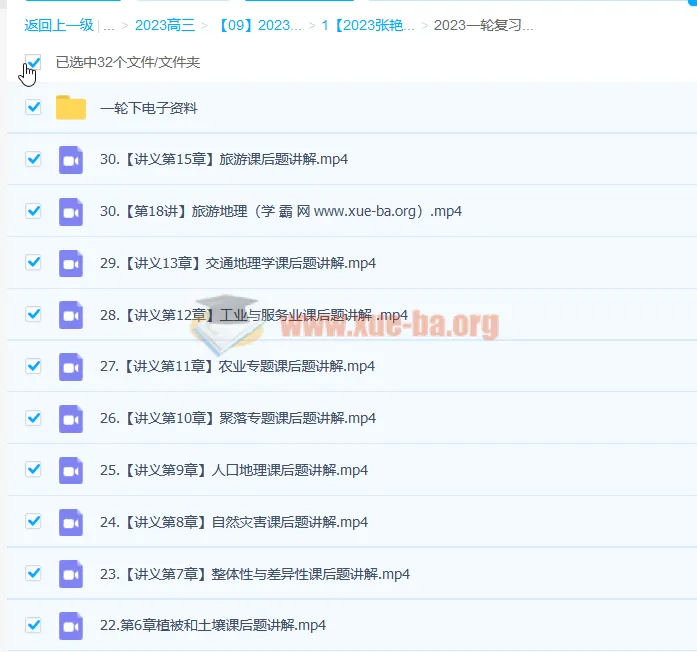This screenshot has height=652, width=697.
Task: Click video icon for 25.【讲义第9章】人口地理 file
Action: click(x=71, y=469)
